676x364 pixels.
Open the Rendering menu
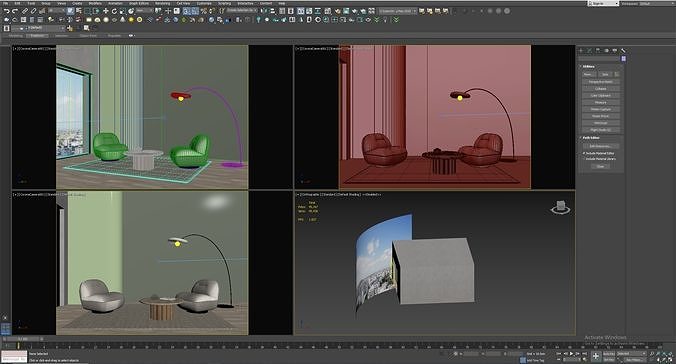pos(162,3)
